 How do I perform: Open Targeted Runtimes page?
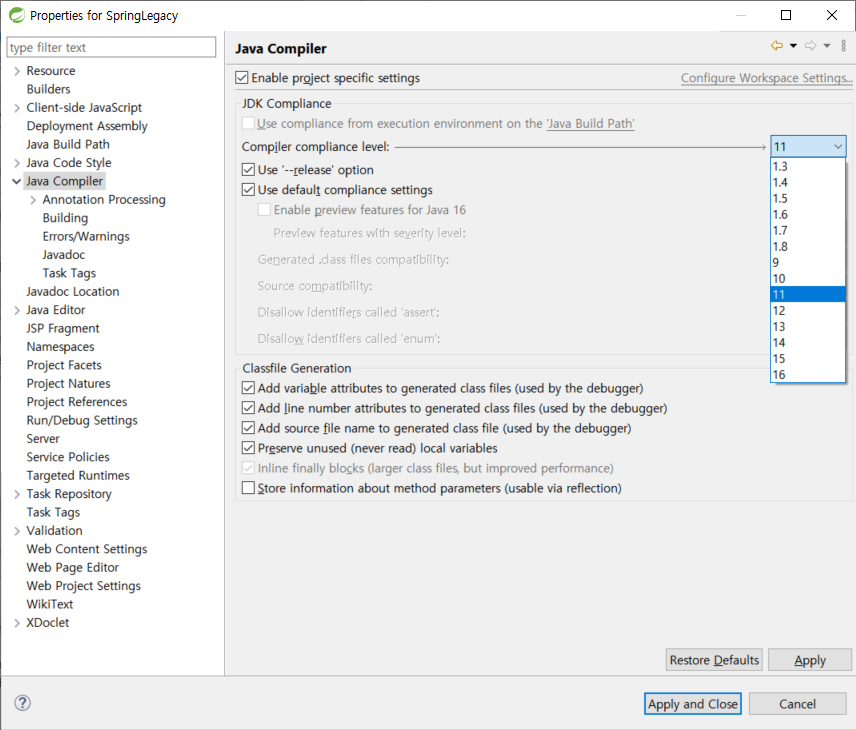78,476
